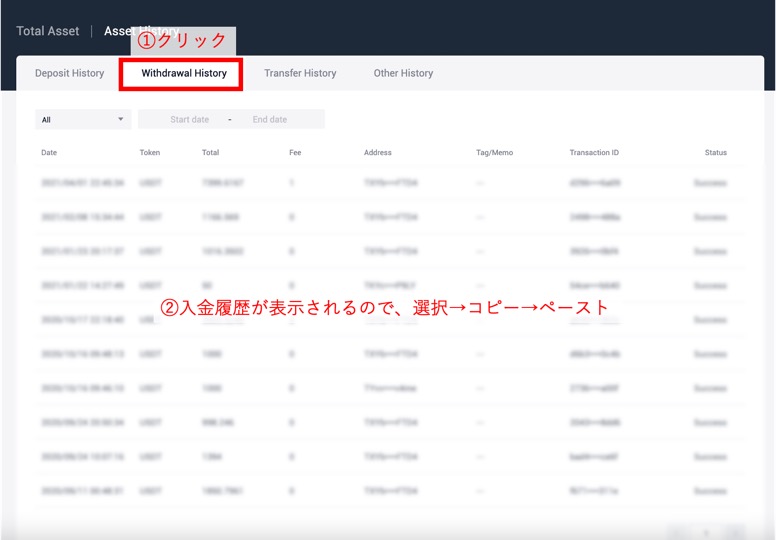Click the Status column header
The image size is (776, 540).
716,152
